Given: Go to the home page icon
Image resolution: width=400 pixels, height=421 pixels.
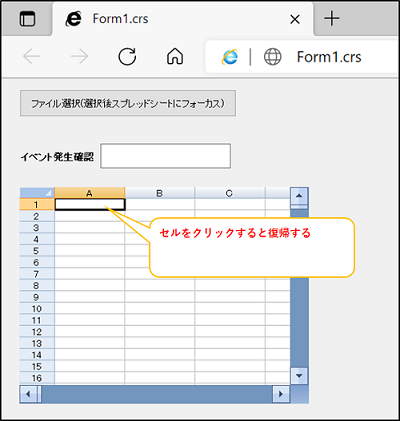Looking at the screenshot, I should tap(175, 56).
